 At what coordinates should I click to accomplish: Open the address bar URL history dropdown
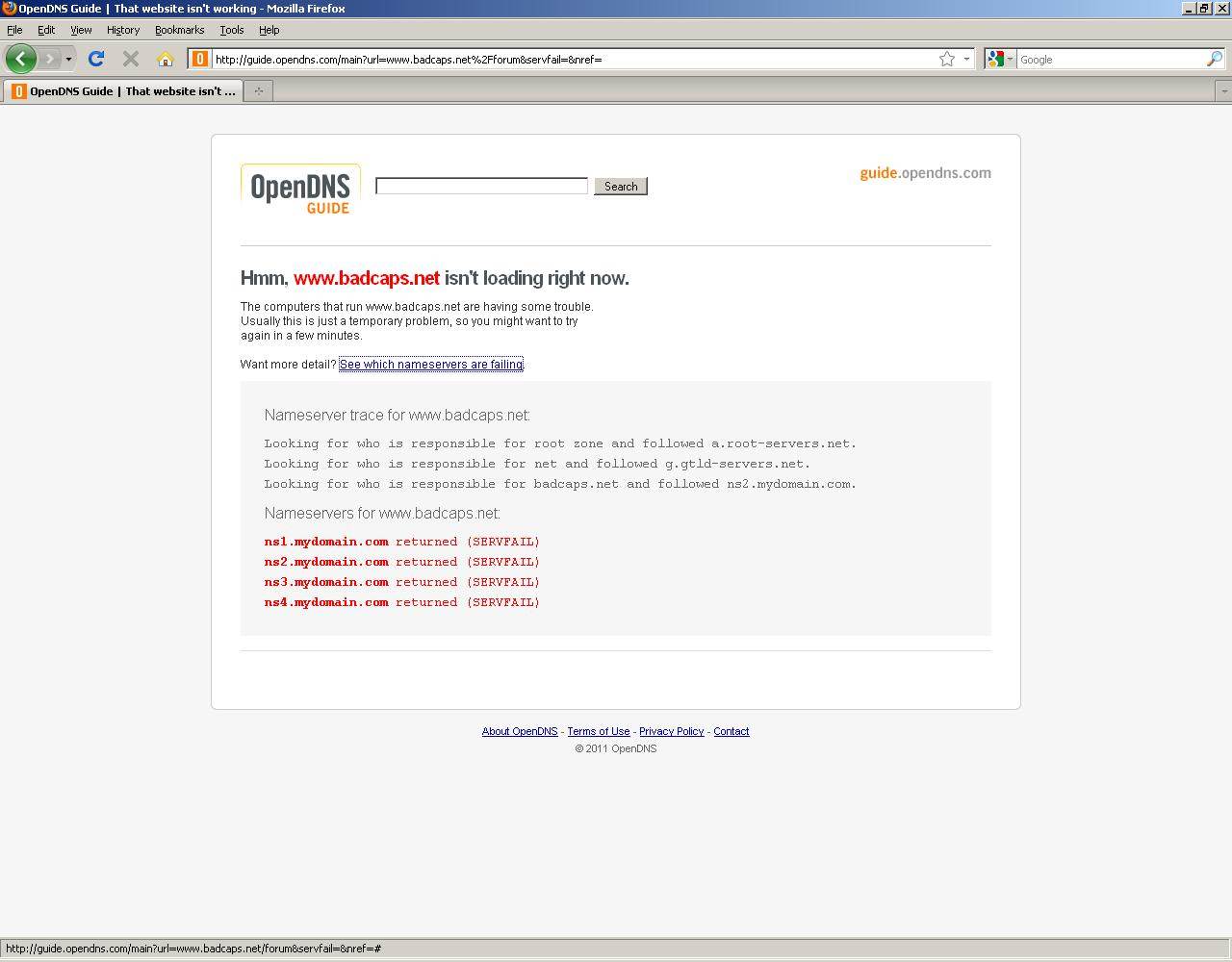(x=966, y=59)
